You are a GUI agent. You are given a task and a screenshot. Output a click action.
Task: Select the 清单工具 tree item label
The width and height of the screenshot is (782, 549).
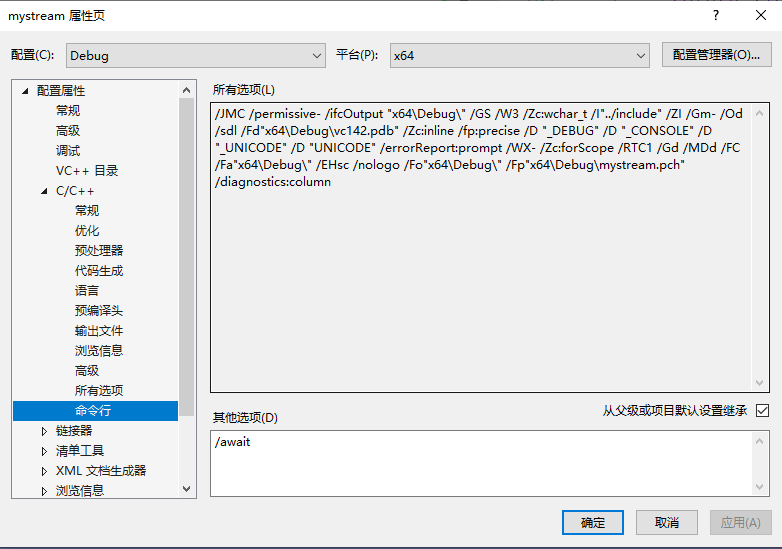(80, 451)
